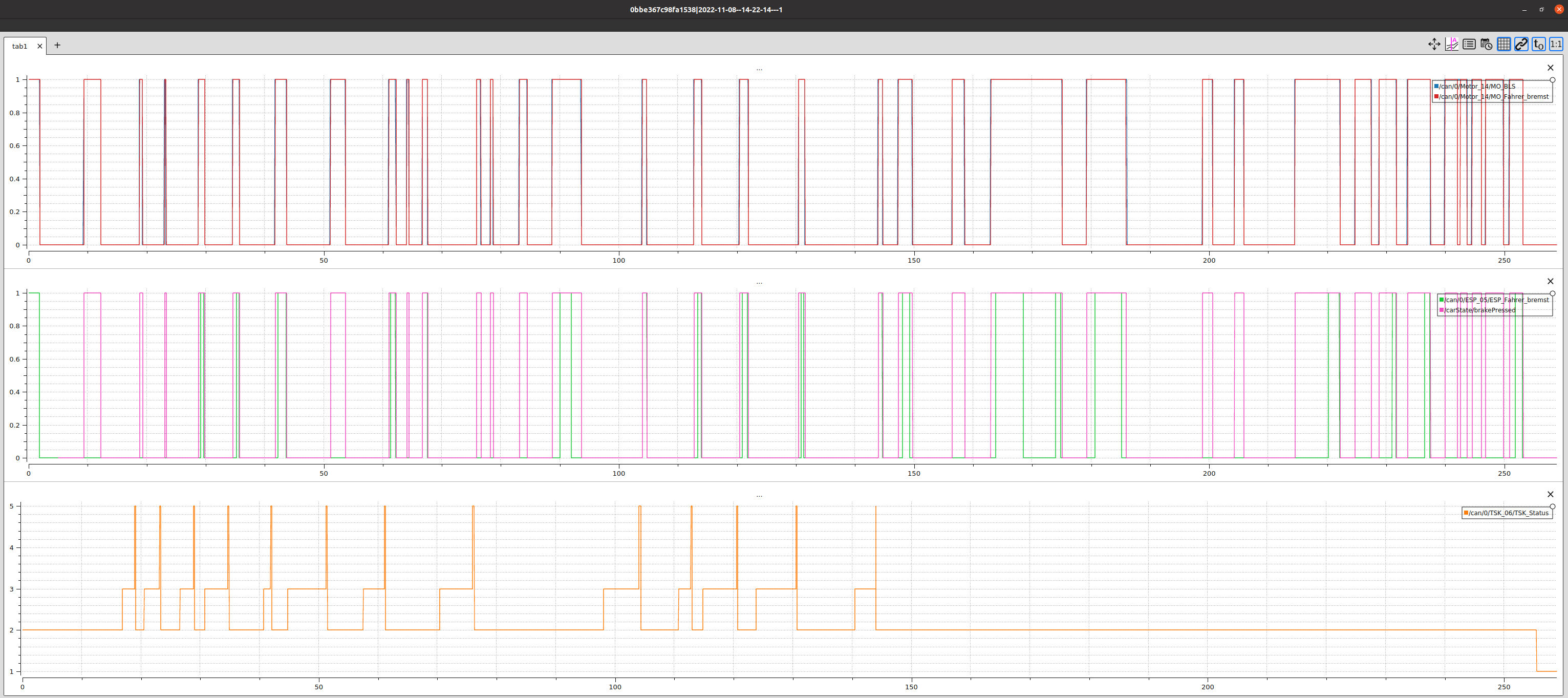Close the tab1 tab
Screen dimensions: 1568x698
[x=39, y=46]
